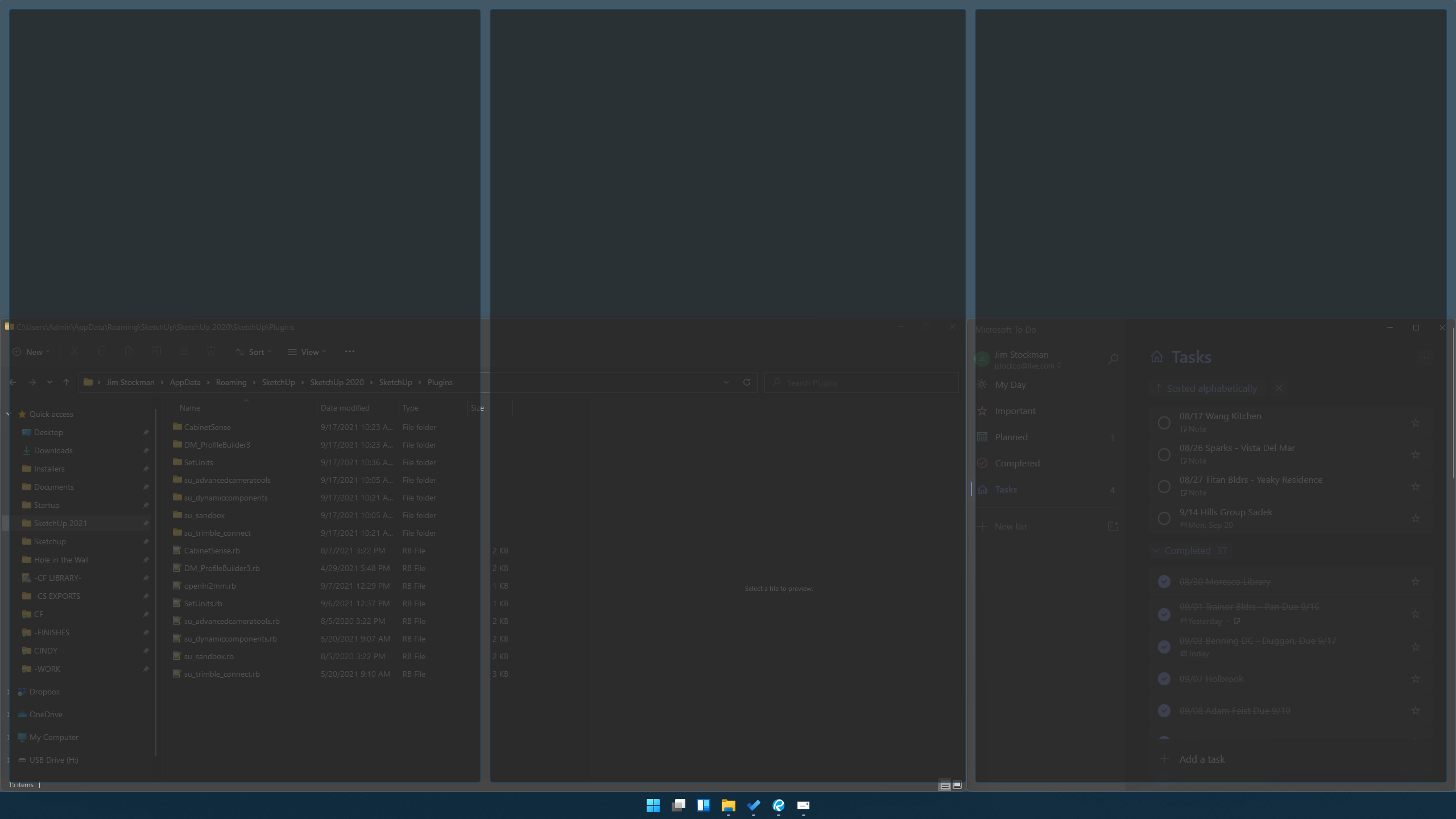Click the Copy icon in Explorer toolbar
1456x819 pixels.
(x=102, y=351)
